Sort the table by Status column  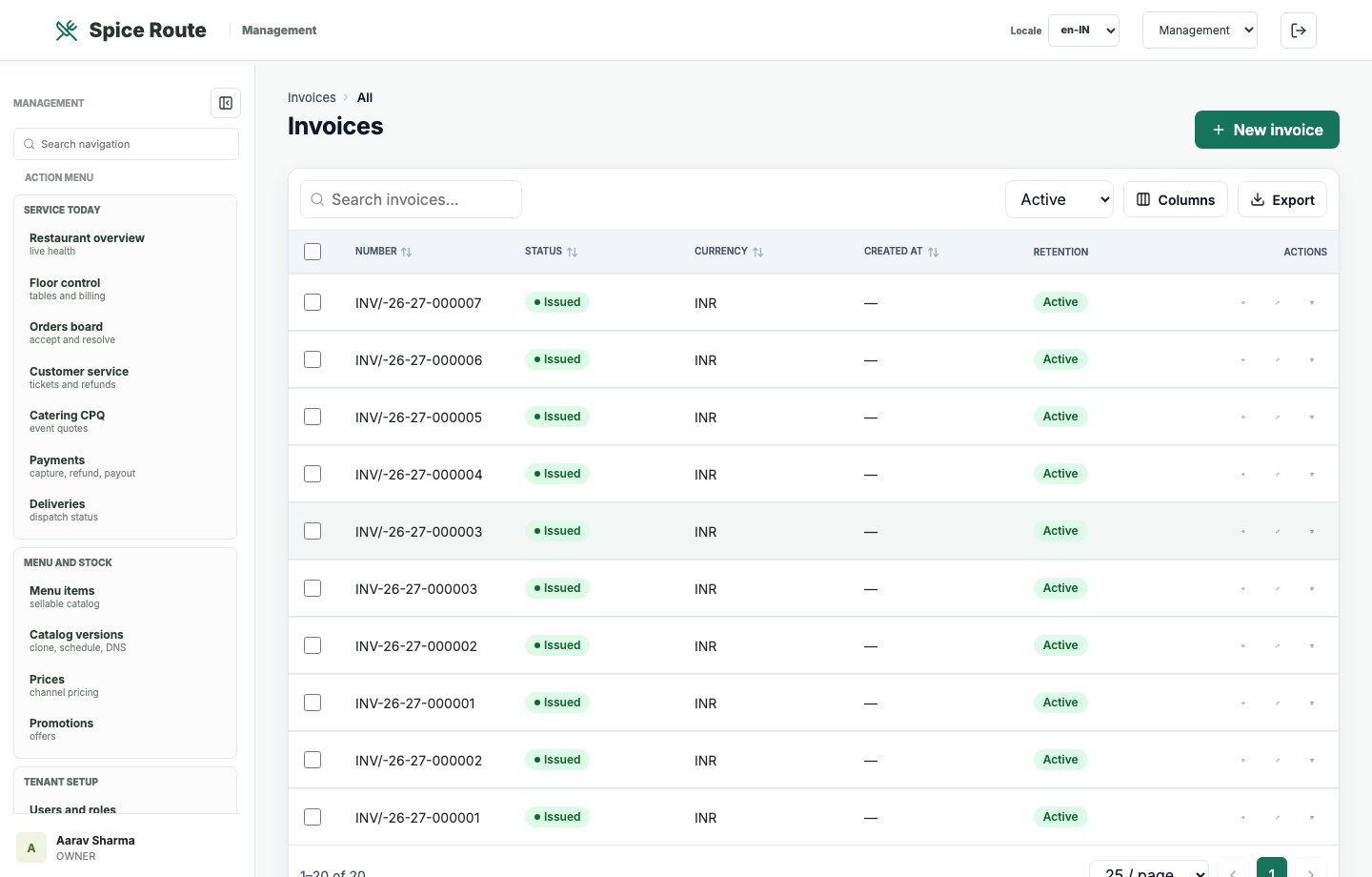[x=552, y=252]
